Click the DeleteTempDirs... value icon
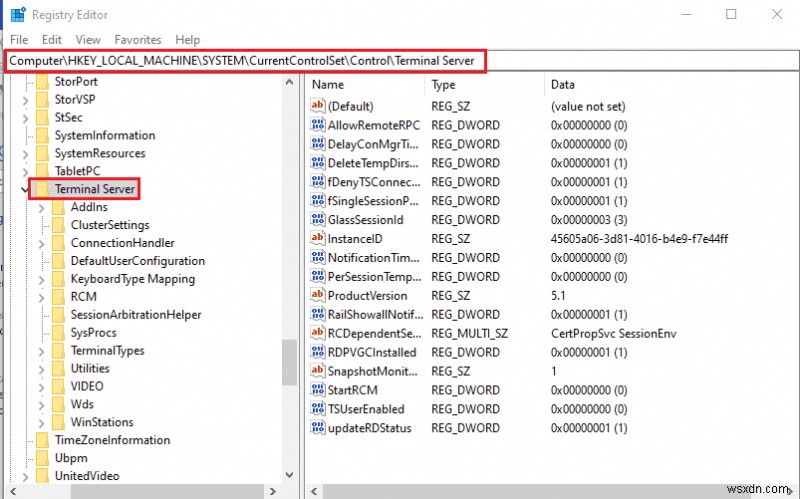 click(317, 163)
